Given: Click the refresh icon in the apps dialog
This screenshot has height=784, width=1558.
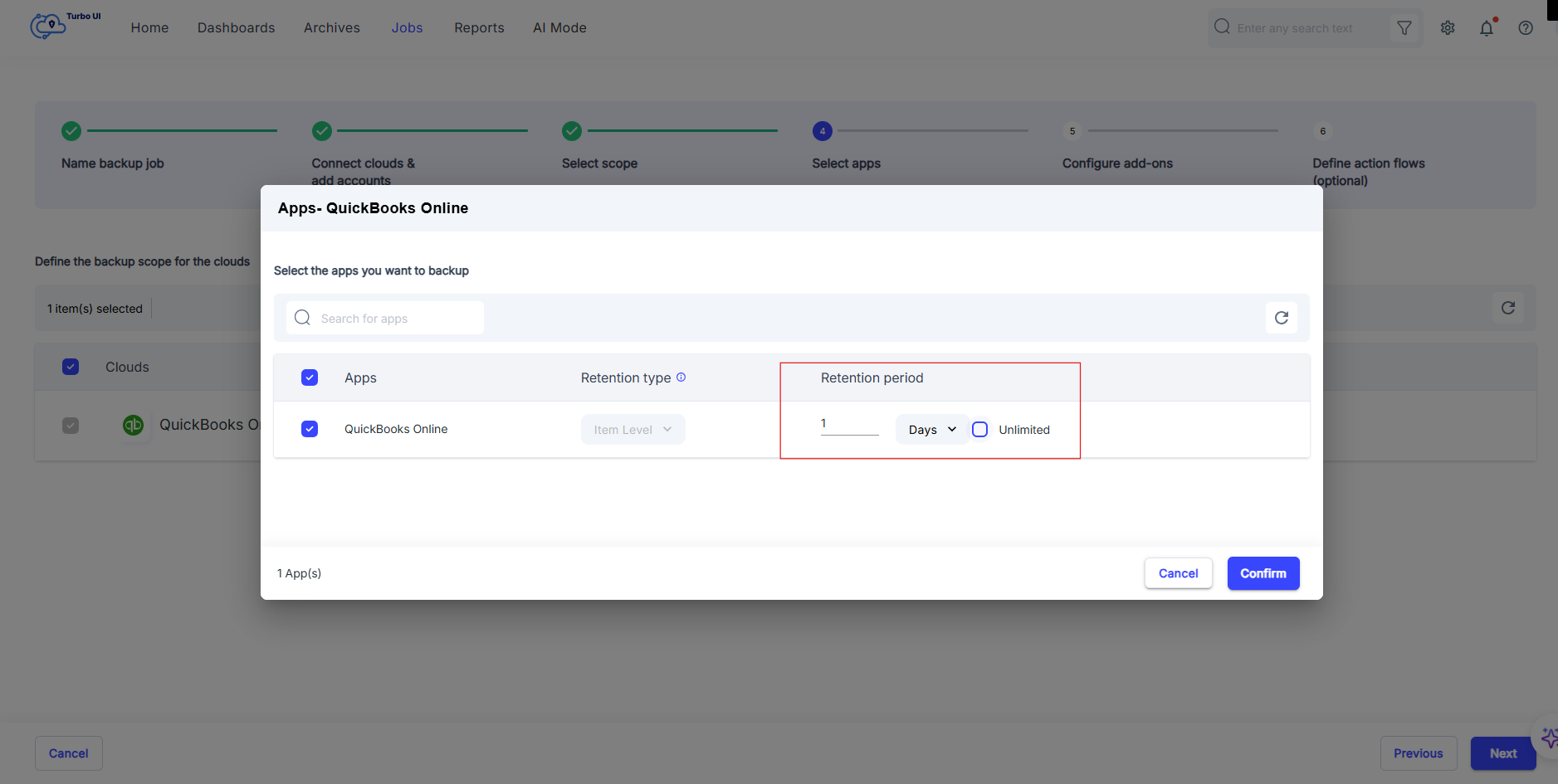Looking at the screenshot, I should [1282, 318].
